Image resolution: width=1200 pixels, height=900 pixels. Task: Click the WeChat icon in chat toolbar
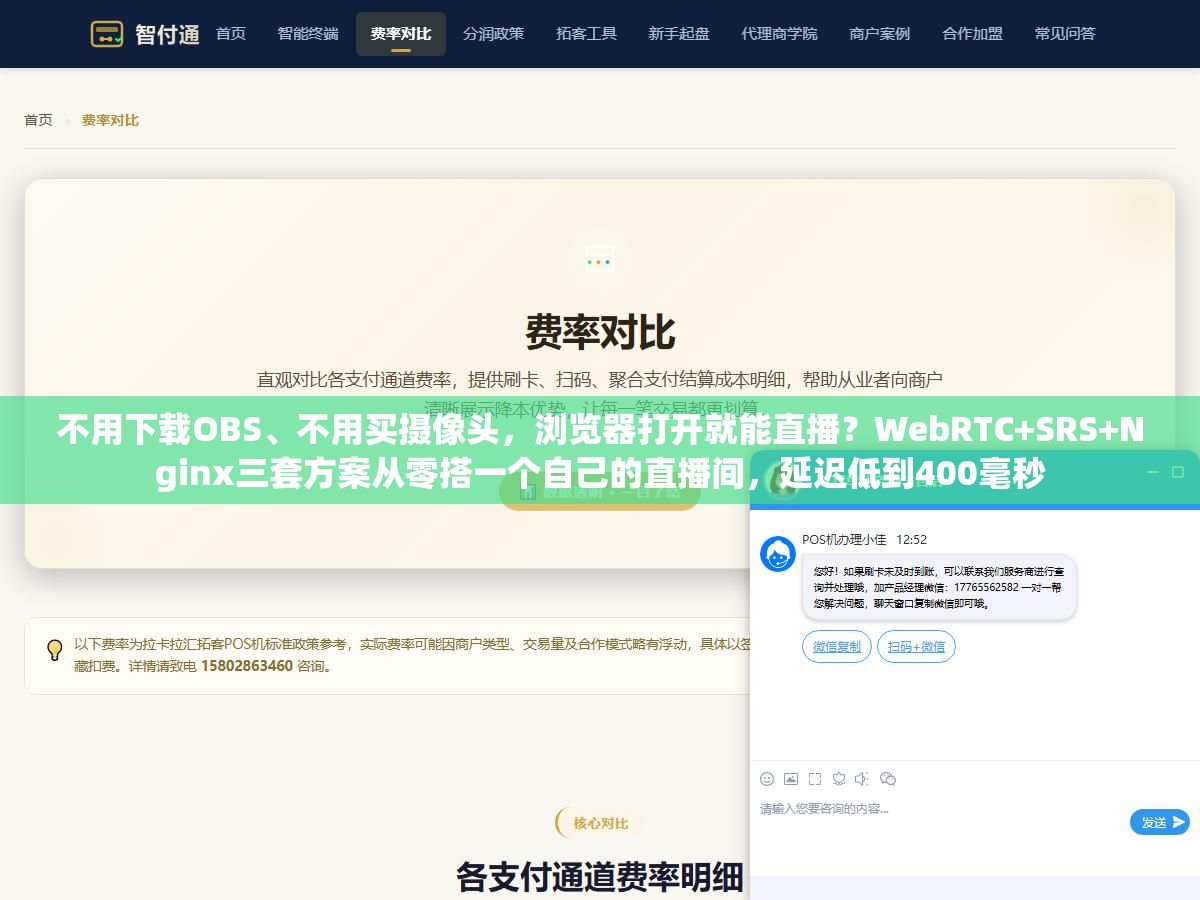888,779
